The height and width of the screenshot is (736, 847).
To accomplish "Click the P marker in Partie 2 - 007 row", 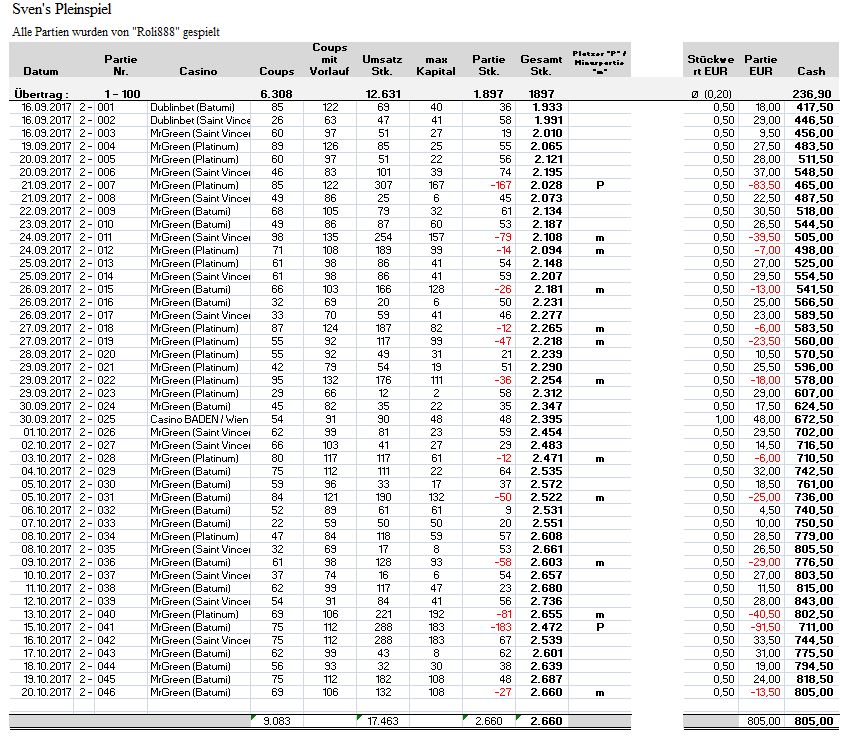I will [599, 184].
